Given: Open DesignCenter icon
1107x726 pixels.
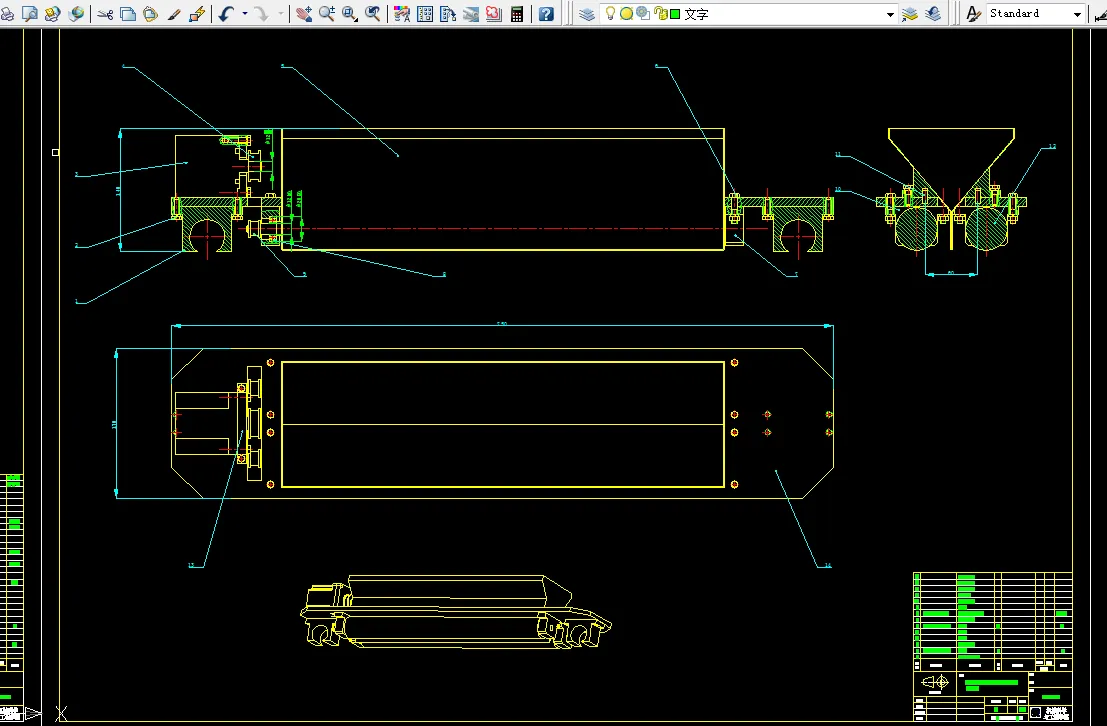Looking at the screenshot, I should pos(425,13).
